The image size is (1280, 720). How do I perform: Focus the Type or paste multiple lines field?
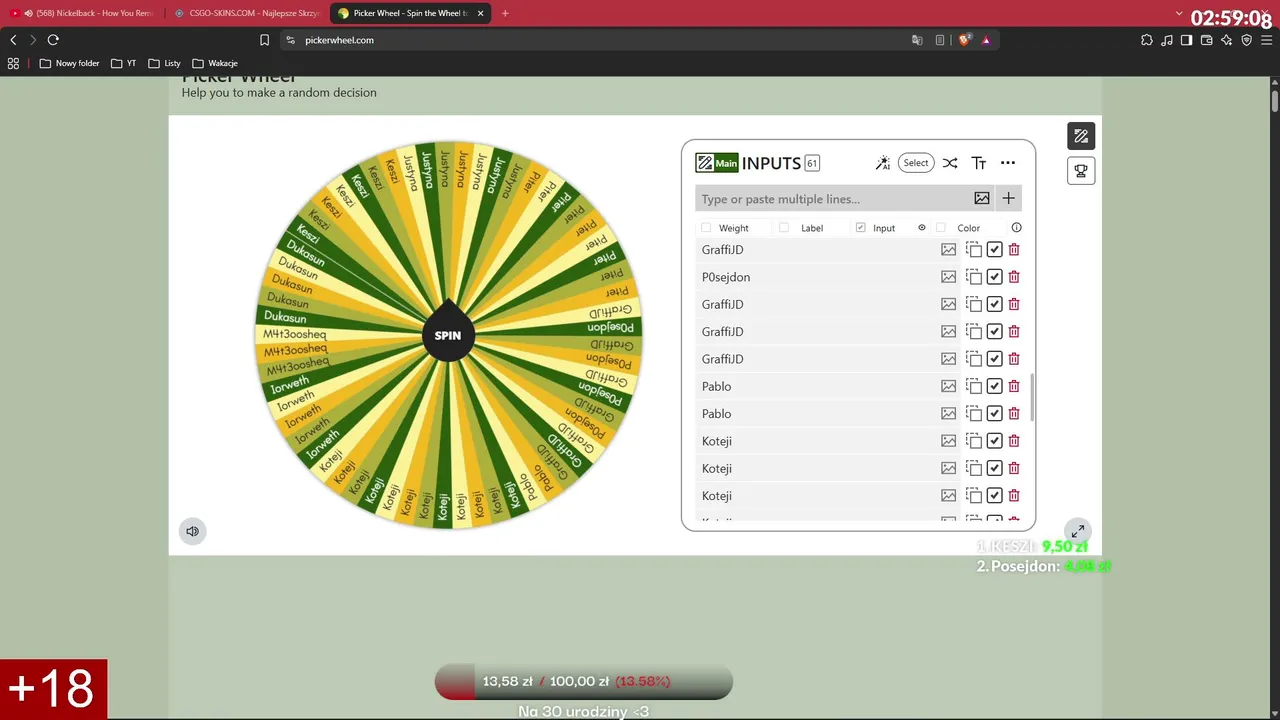(x=832, y=198)
